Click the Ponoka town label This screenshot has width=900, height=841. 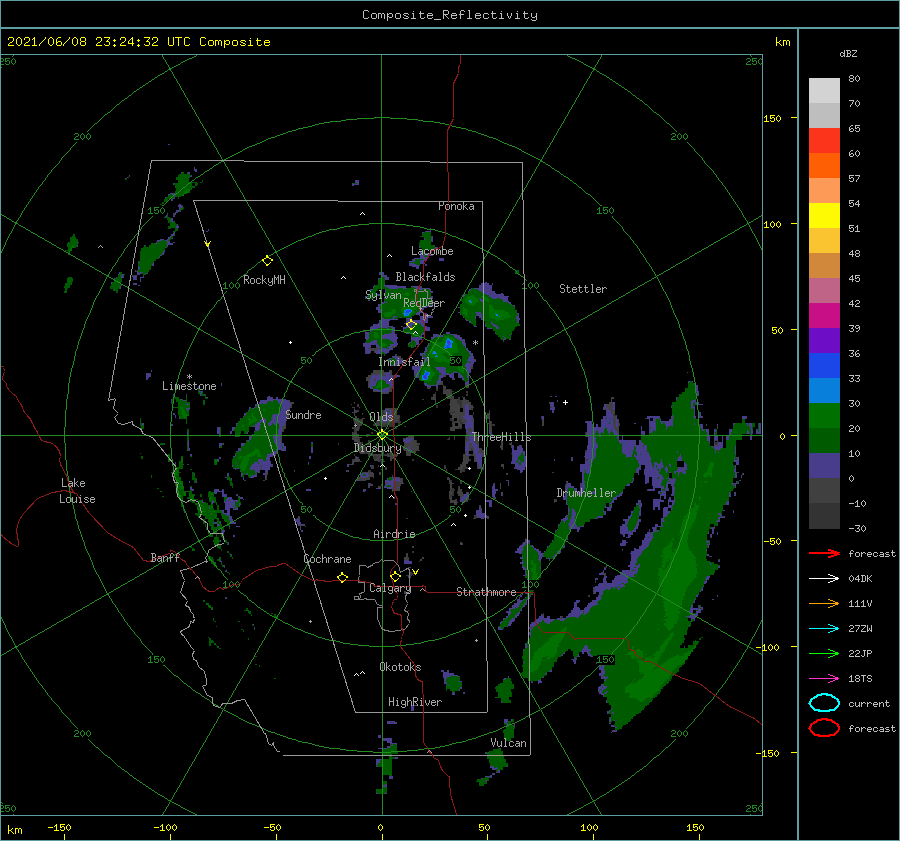pos(456,206)
